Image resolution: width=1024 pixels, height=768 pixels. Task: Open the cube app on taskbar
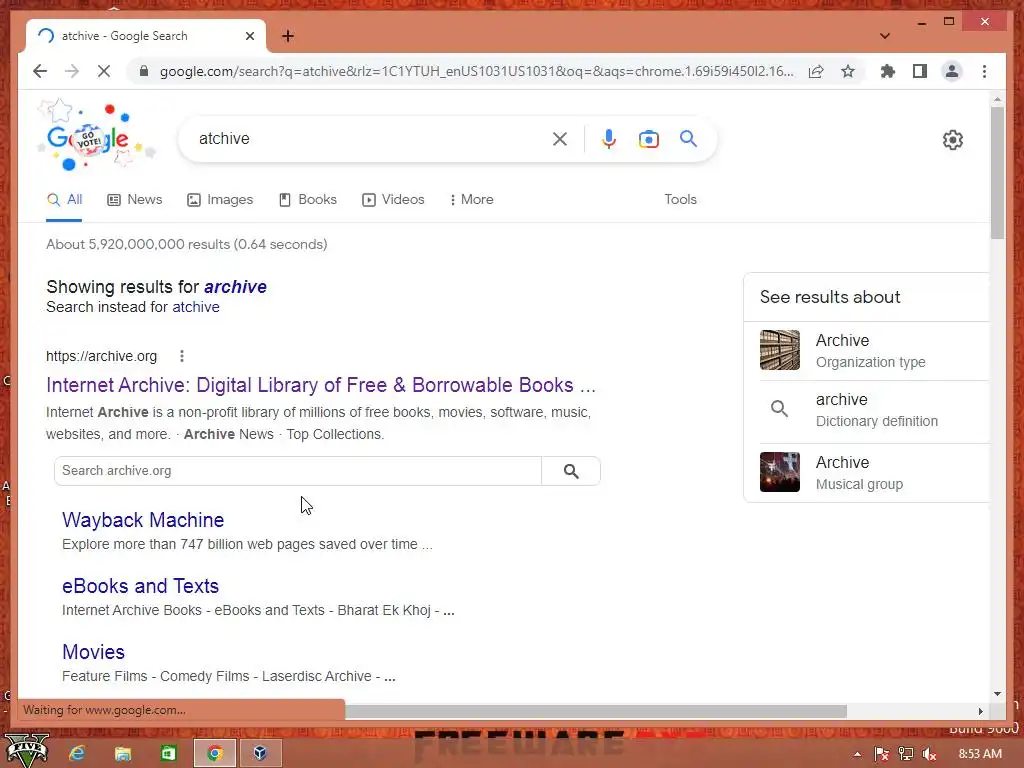pos(260,753)
